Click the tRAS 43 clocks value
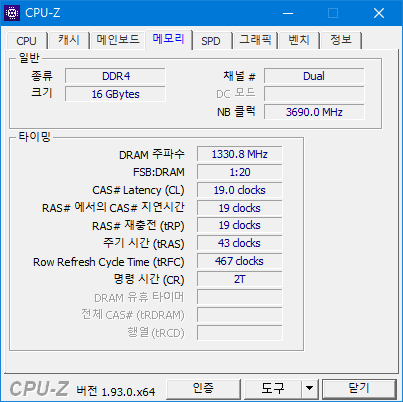The width and height of the screenshot is (403, 402). point(239,243)
